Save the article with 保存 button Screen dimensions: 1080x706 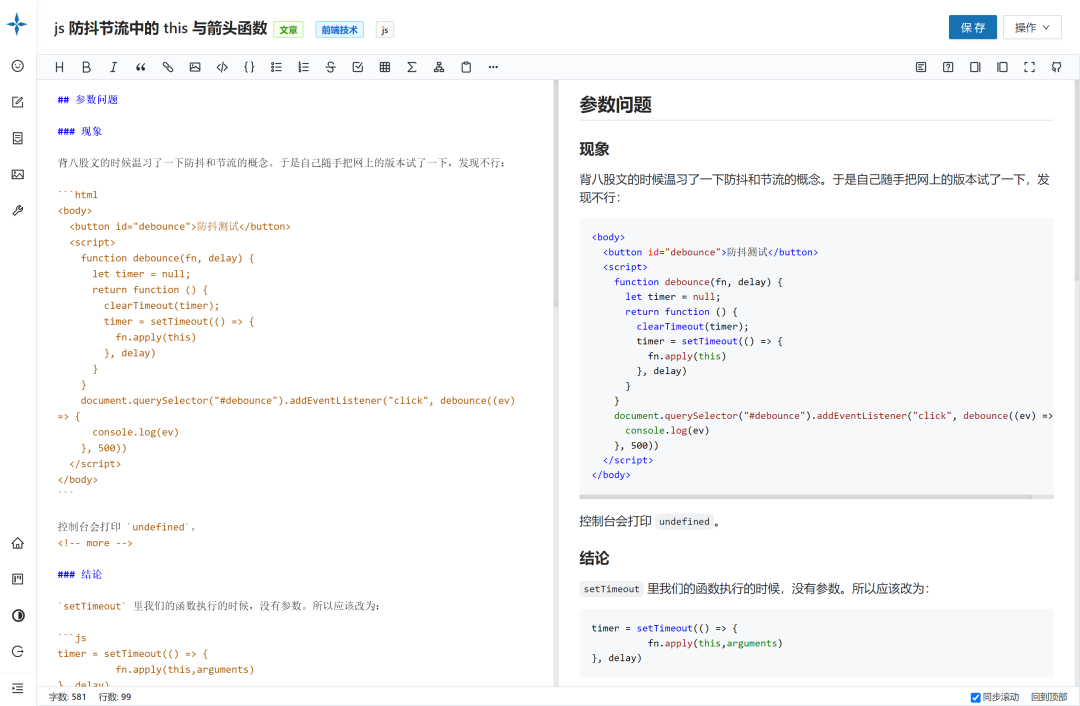pos(973,28)
